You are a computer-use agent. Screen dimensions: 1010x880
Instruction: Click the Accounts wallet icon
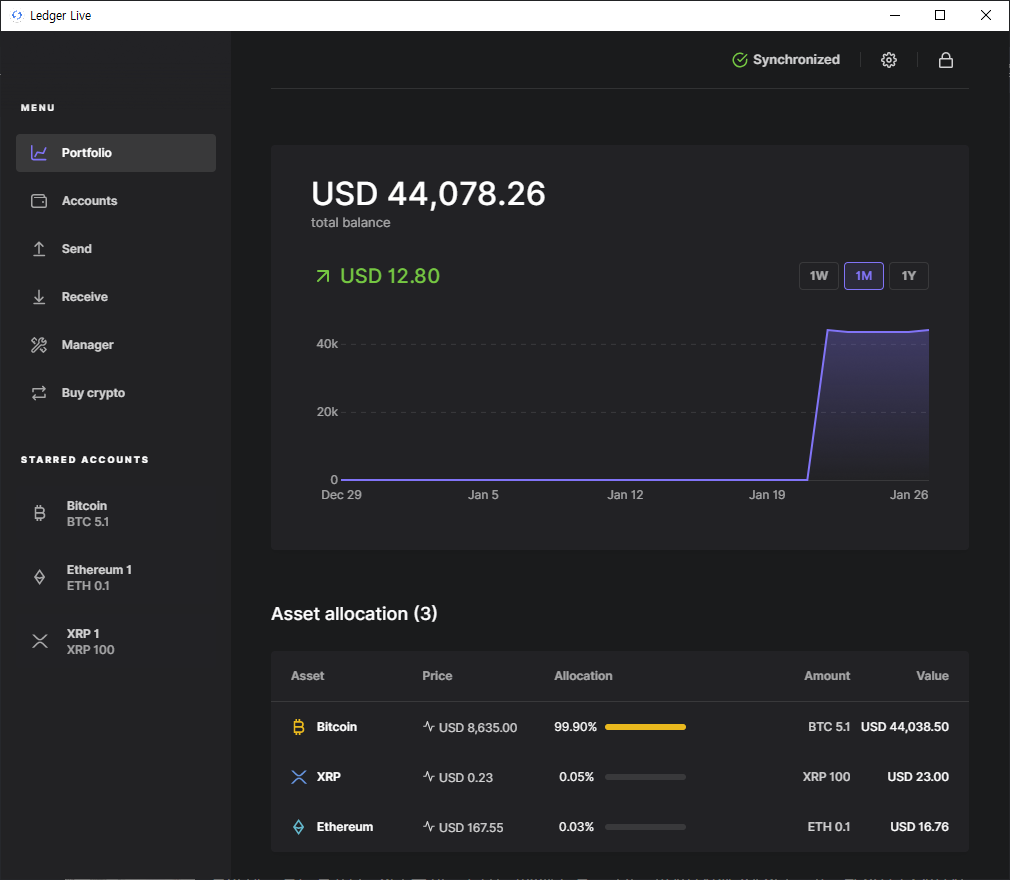(x=39, y=201)
